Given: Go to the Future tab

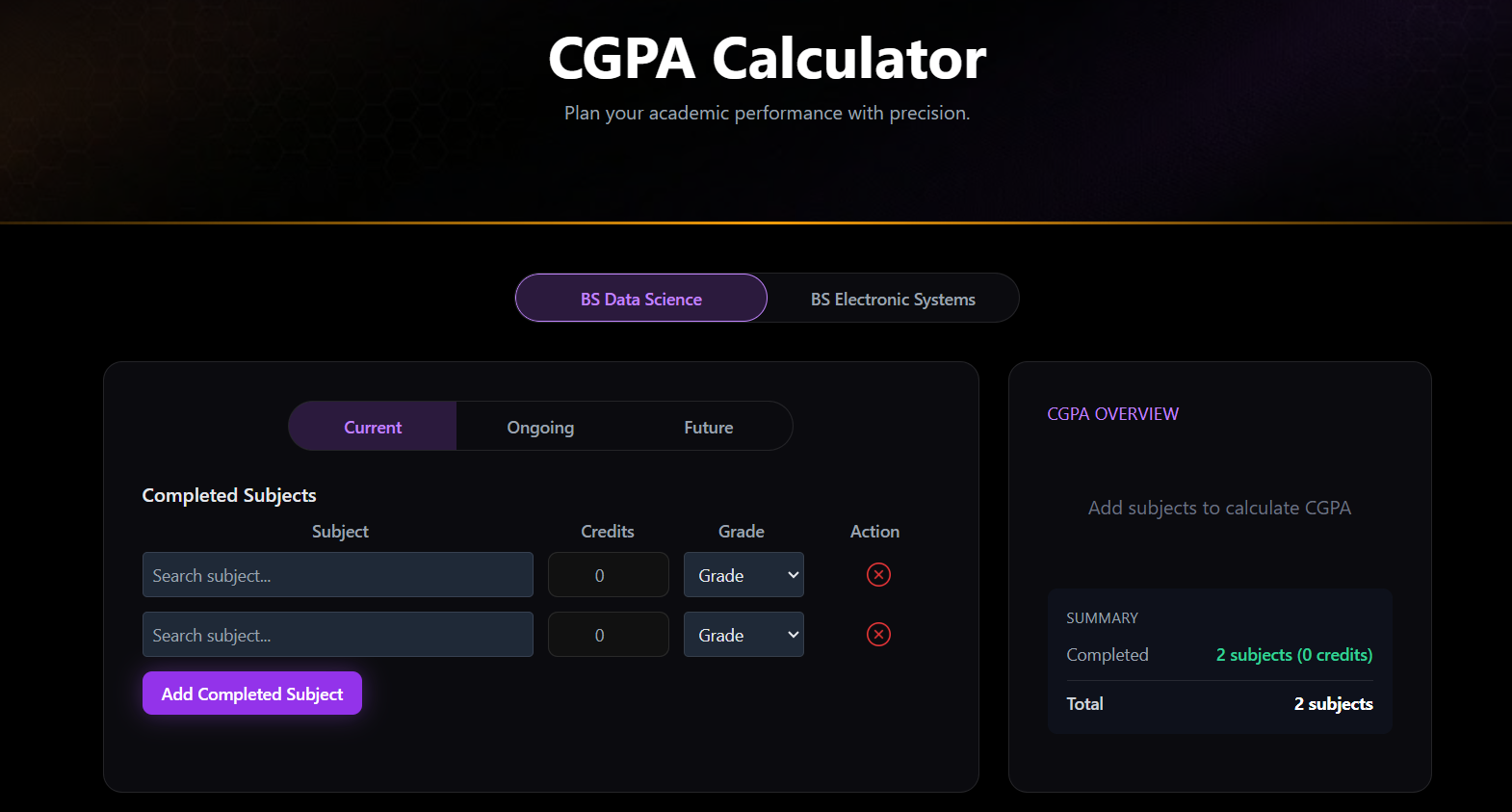Looking at the screenshot, I should pos(709,427).
